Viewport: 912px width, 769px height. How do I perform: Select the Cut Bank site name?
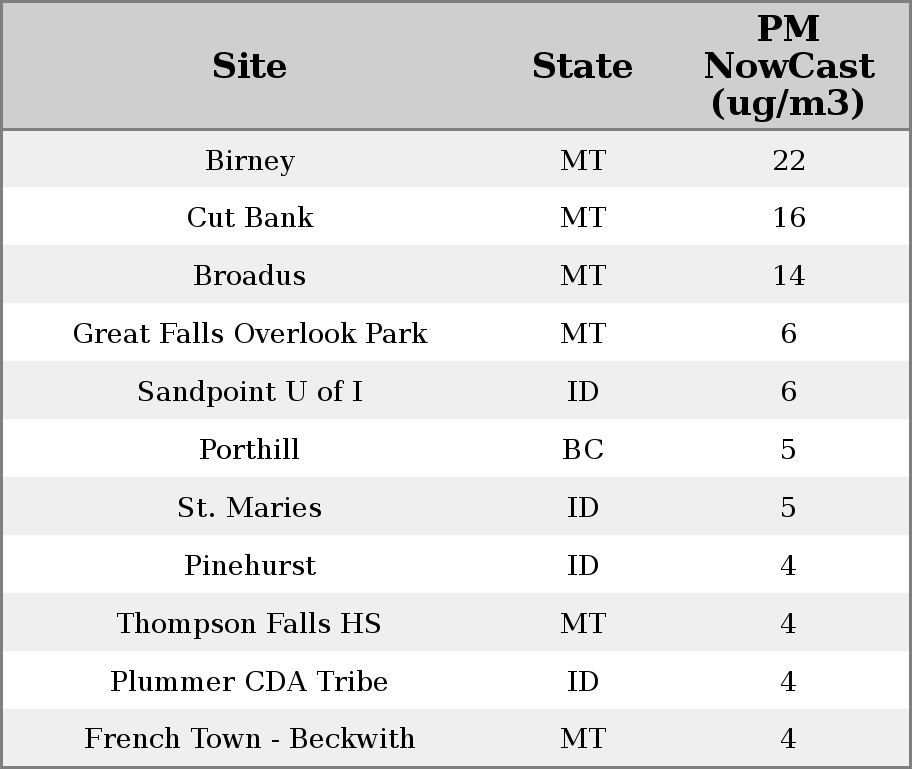click(250, 218)
